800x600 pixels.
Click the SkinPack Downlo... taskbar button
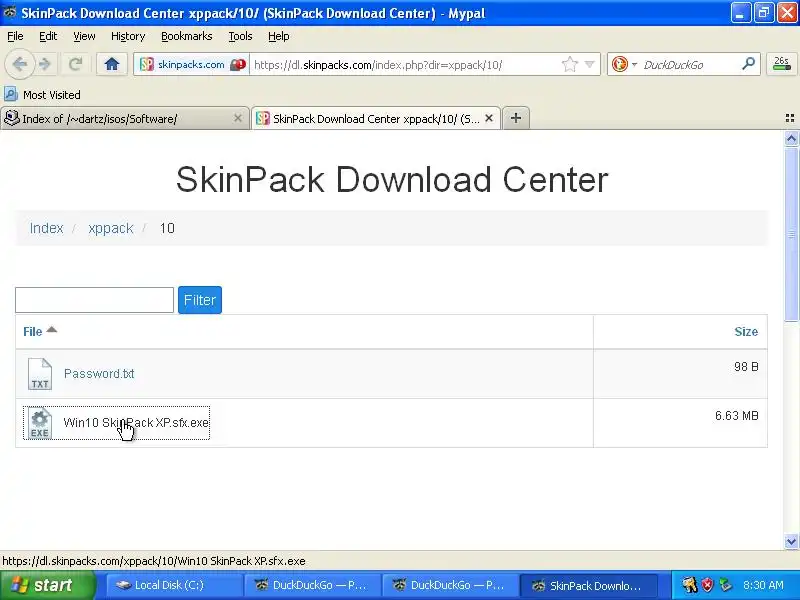pos(587,585)
